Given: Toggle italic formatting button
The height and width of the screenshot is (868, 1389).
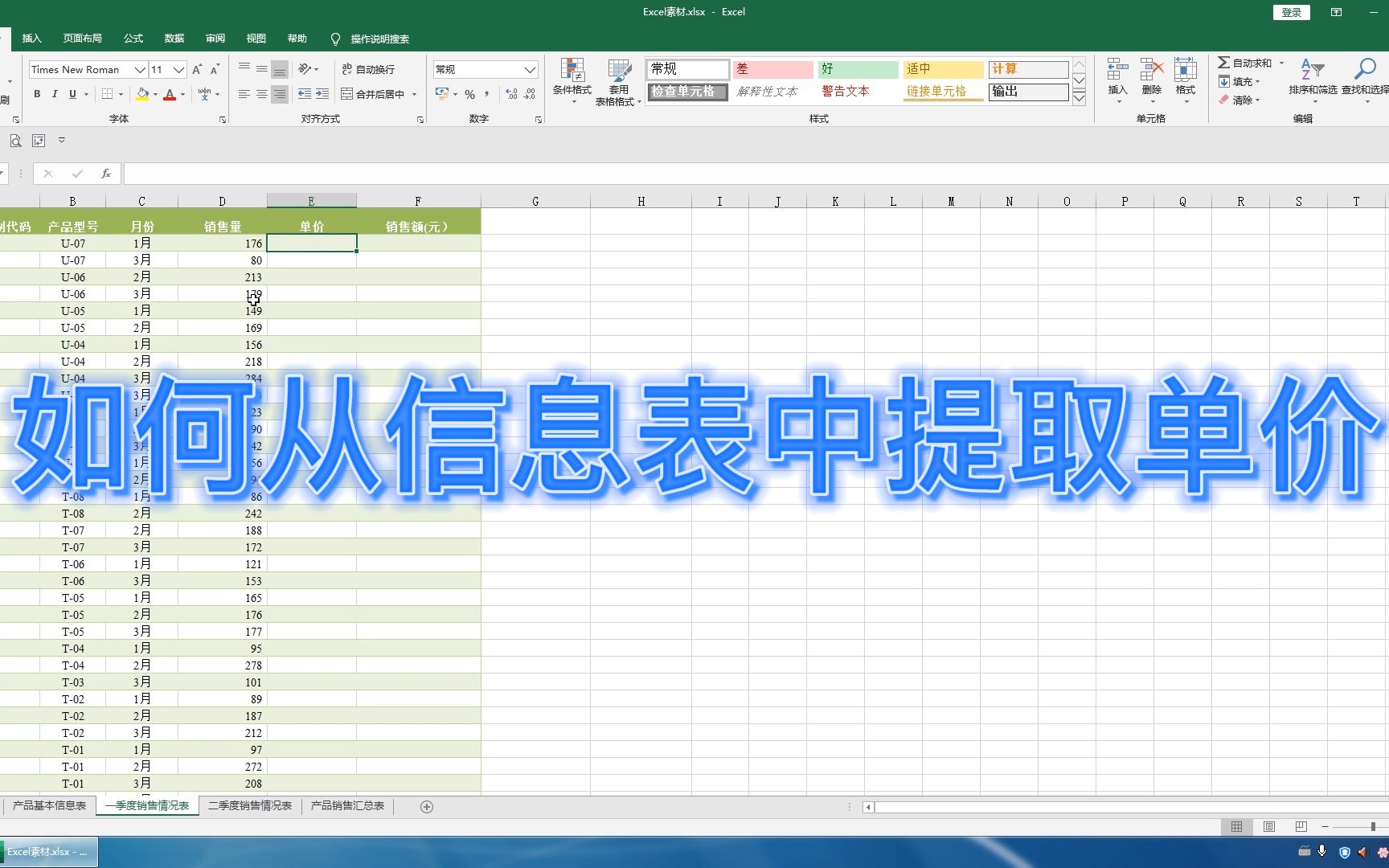Looking at the screenshot, I should point(55,94).
